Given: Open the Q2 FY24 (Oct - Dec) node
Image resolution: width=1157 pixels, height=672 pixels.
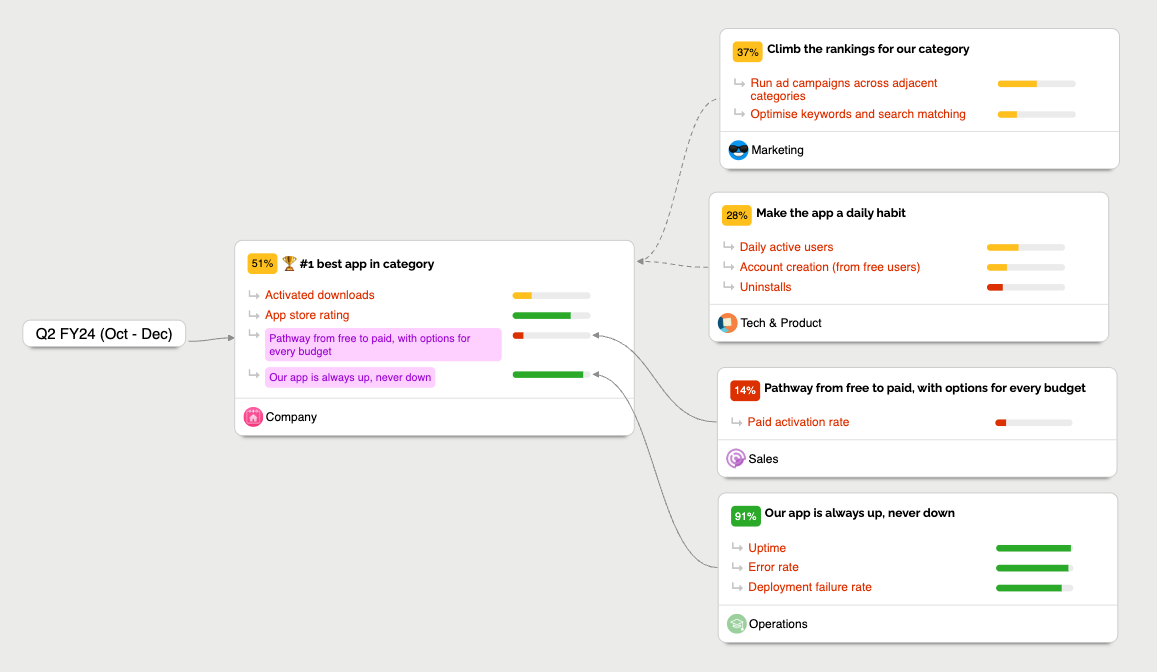Looking at the screenshot, I should (x=104, y=334).
